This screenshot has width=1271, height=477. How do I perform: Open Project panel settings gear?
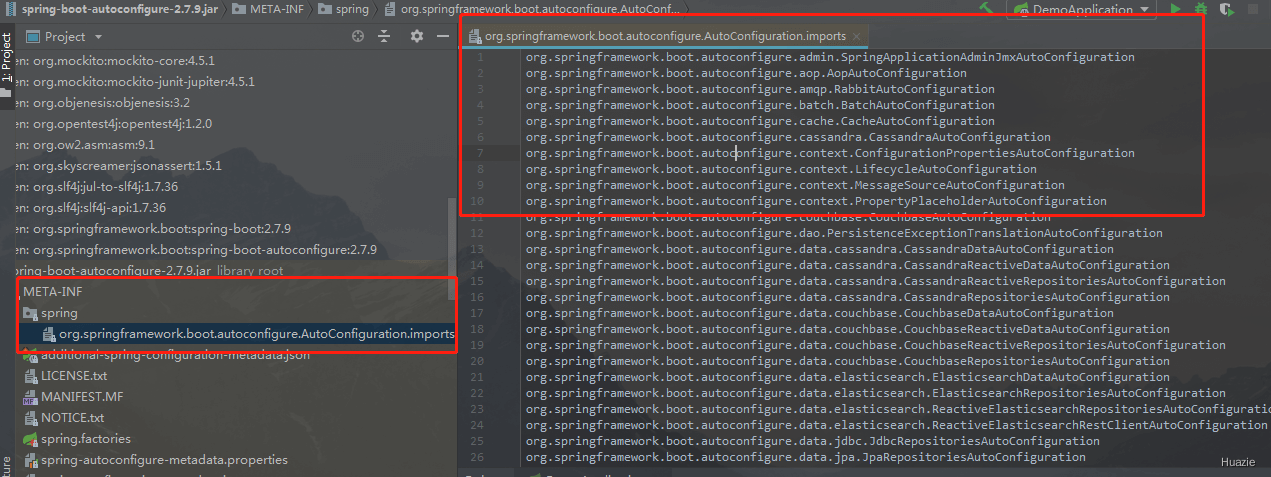click(x=417, y=36)
